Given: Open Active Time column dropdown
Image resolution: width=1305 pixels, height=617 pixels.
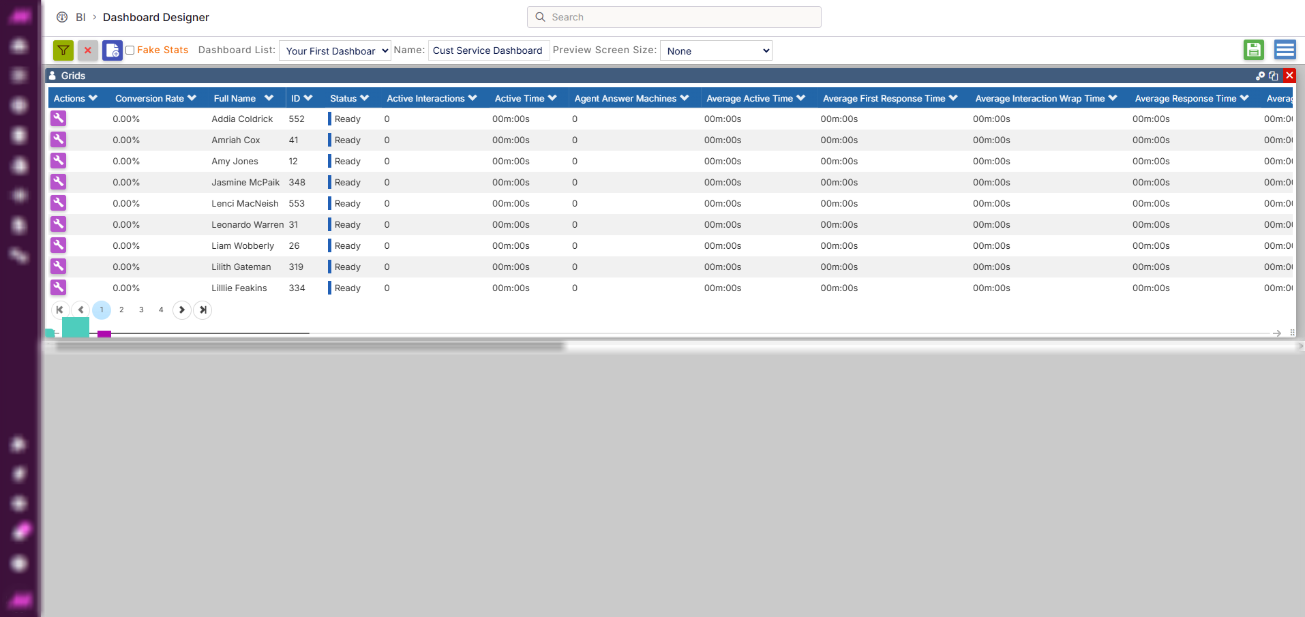Looking at the screenshot, I should (553, 98).
